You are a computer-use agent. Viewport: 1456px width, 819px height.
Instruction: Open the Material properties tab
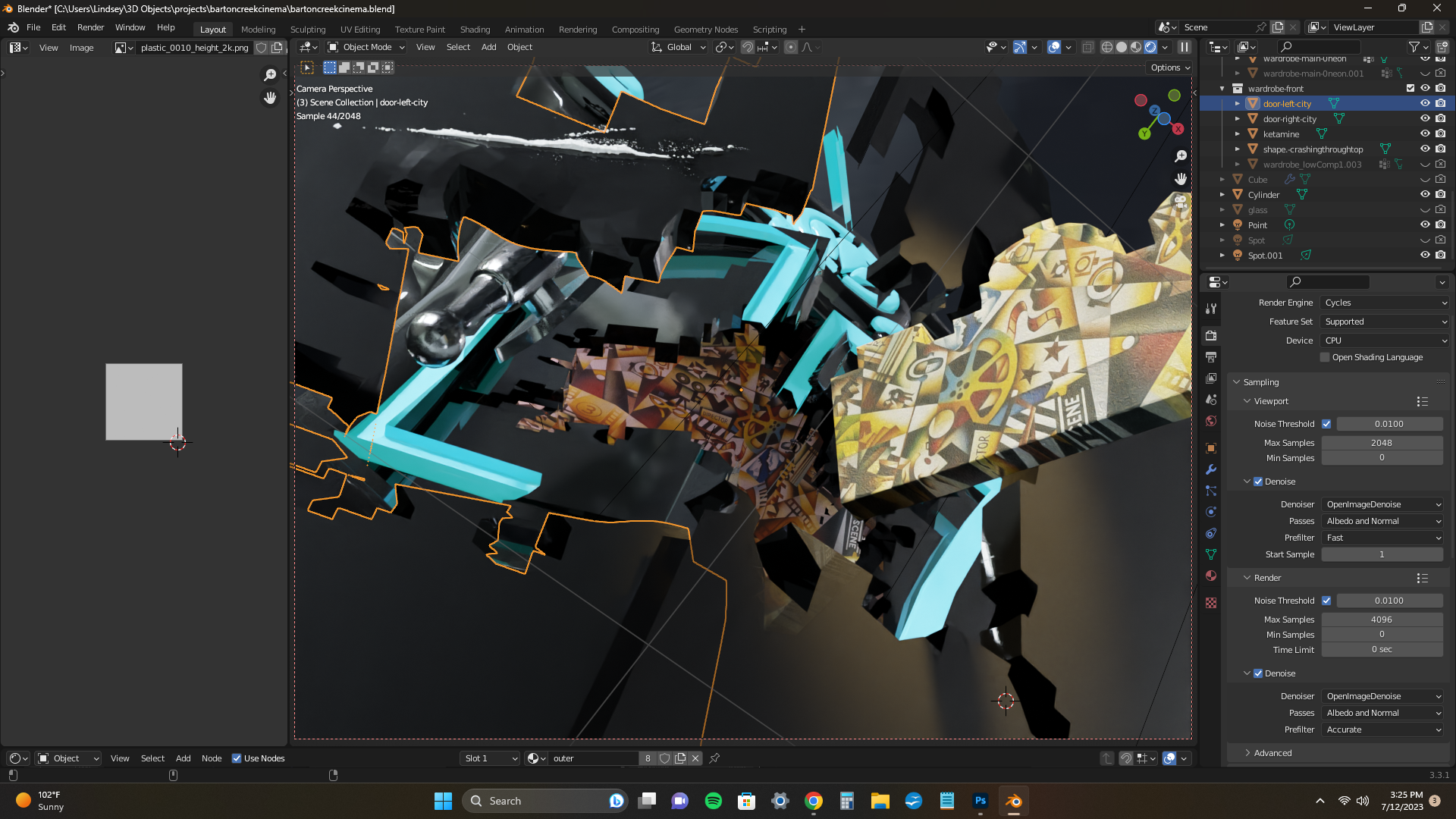tap(1211, 576)
